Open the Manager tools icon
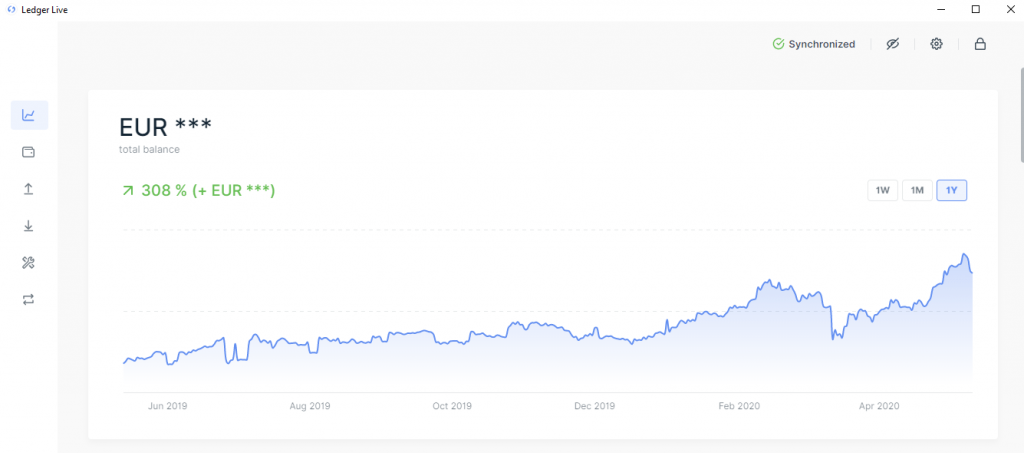The image size is (1024, 453). pos(29,262)
